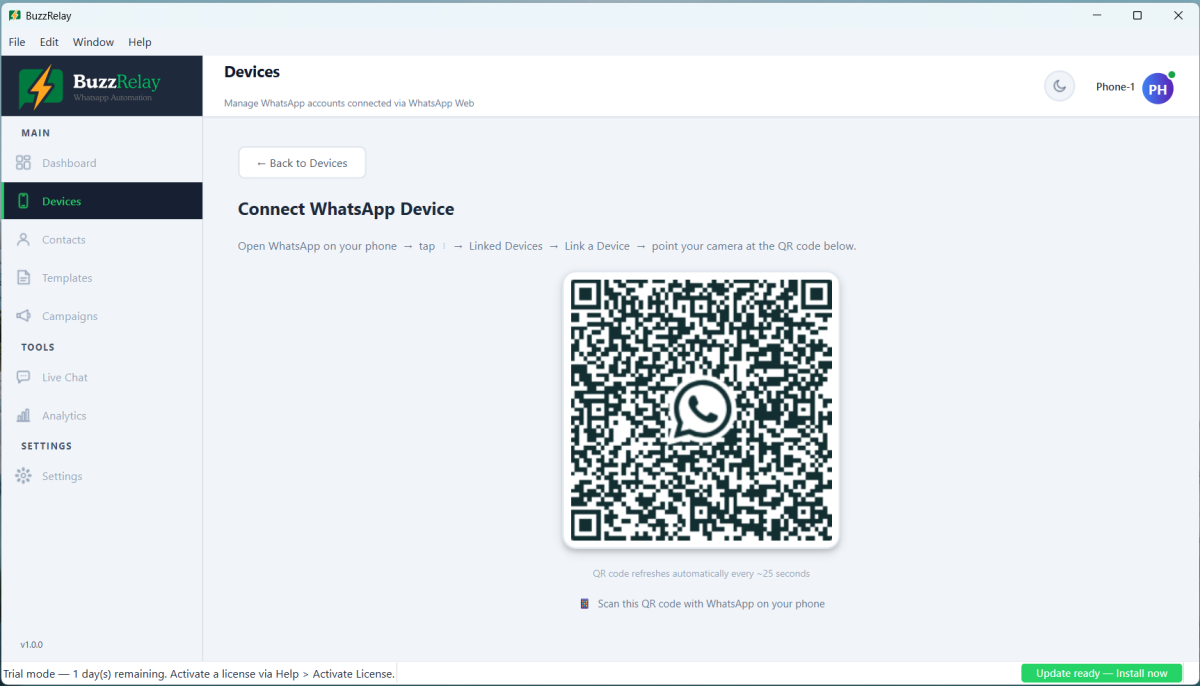
Task: Open the Window menu
Action: pyautogui.click(x=93, y=42)
